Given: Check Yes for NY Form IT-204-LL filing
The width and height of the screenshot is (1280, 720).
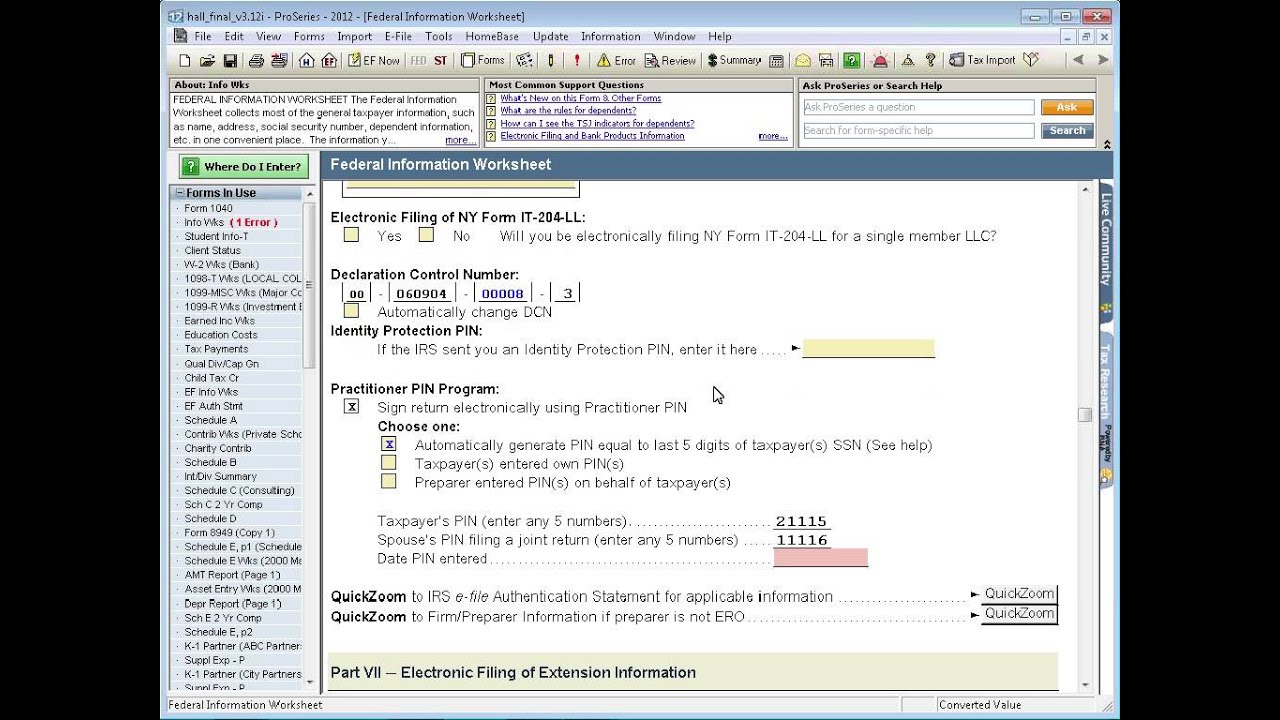Looking at the screenshot, I should click(351, 235).
